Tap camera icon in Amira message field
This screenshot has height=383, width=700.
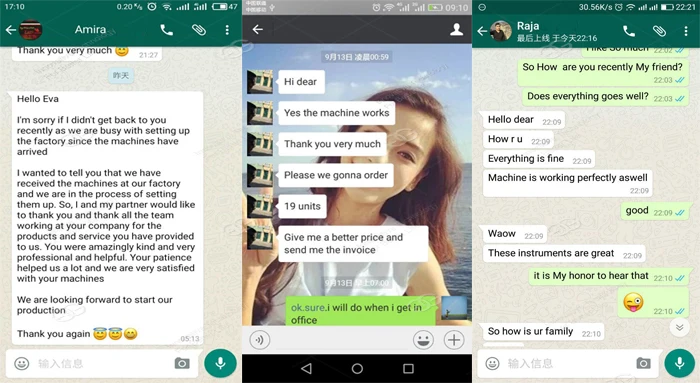tap(182, 363)
